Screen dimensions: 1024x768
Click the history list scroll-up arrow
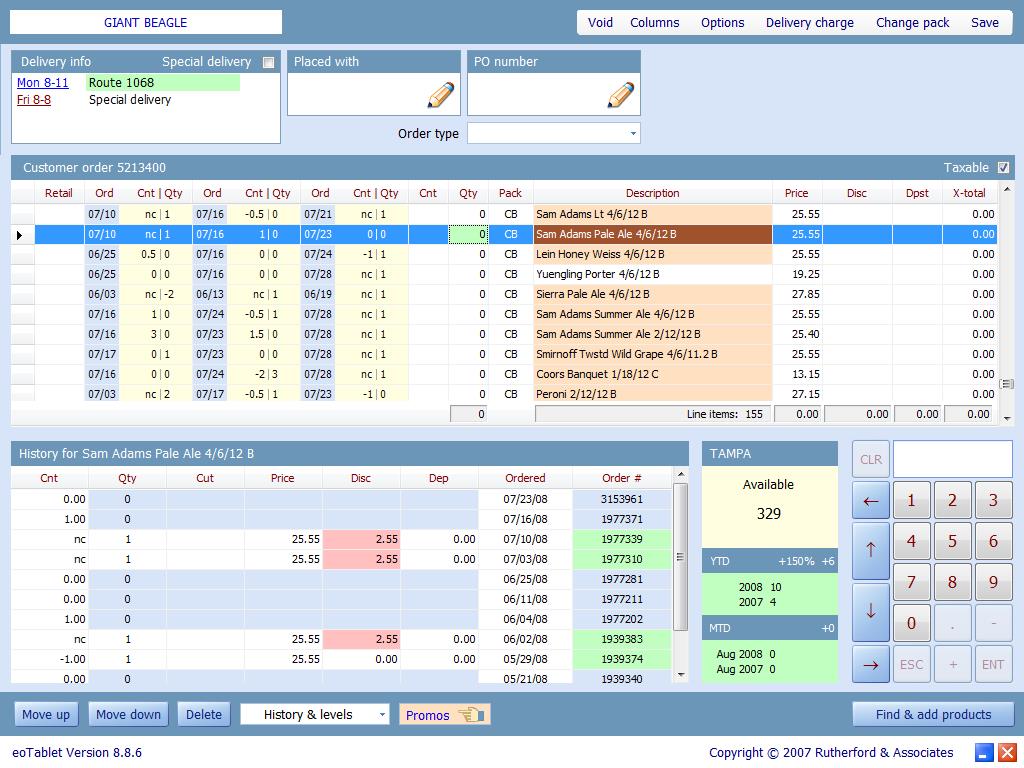[x=681, y=474]
